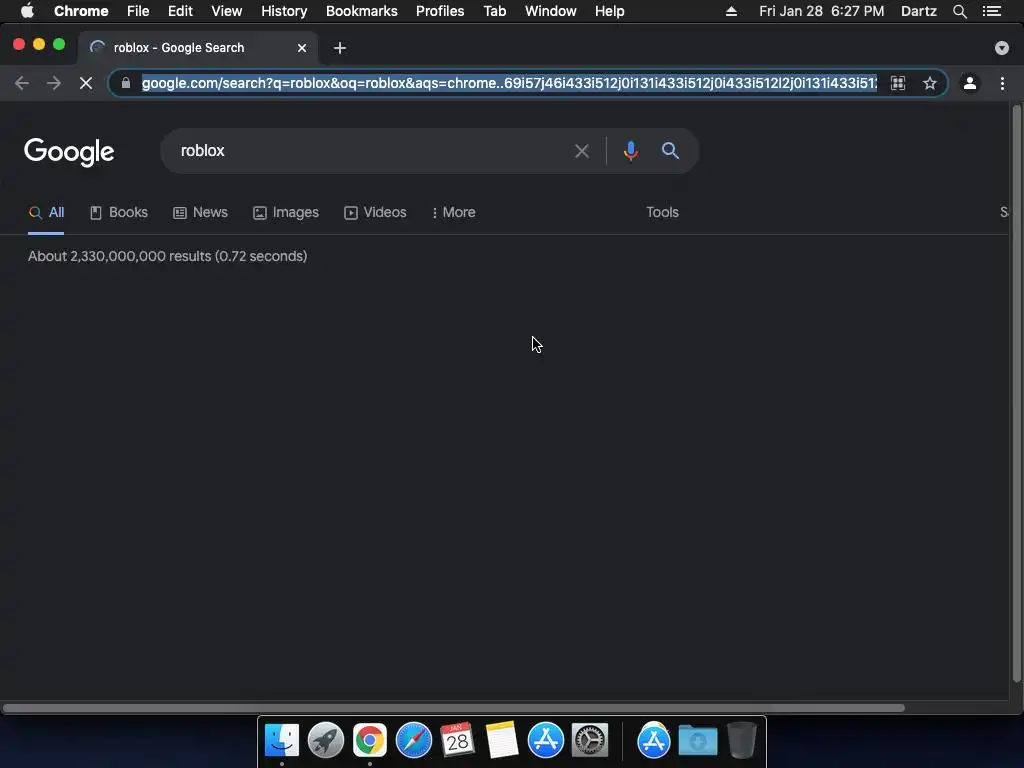Open the Apple menu

27,11
